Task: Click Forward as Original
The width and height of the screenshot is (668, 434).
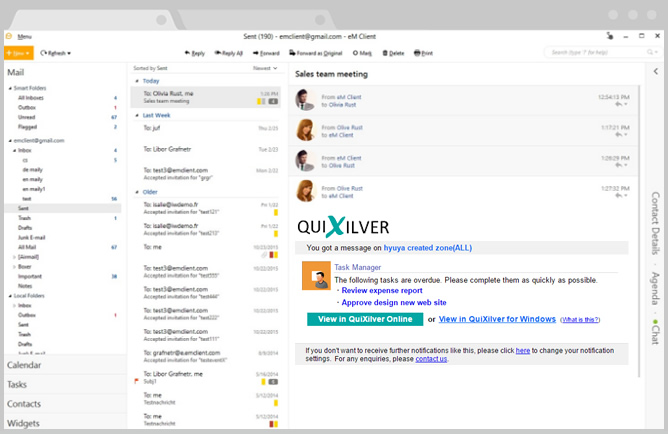Action: (316, 53)
